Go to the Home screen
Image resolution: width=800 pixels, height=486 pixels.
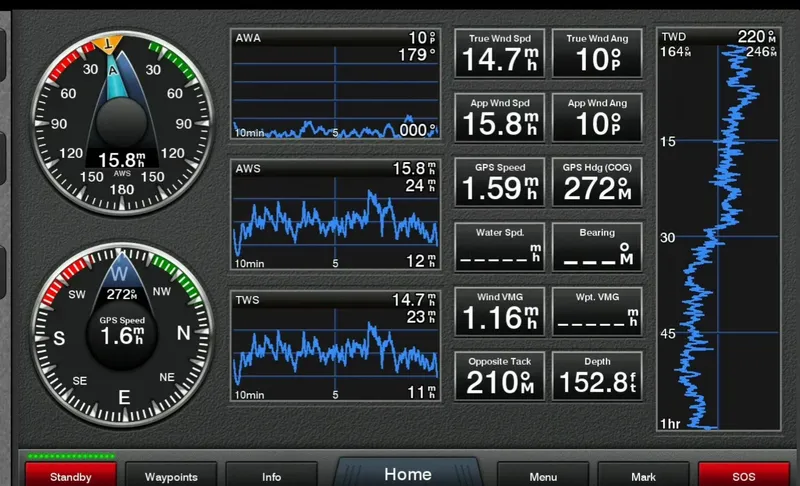(408, 474)
